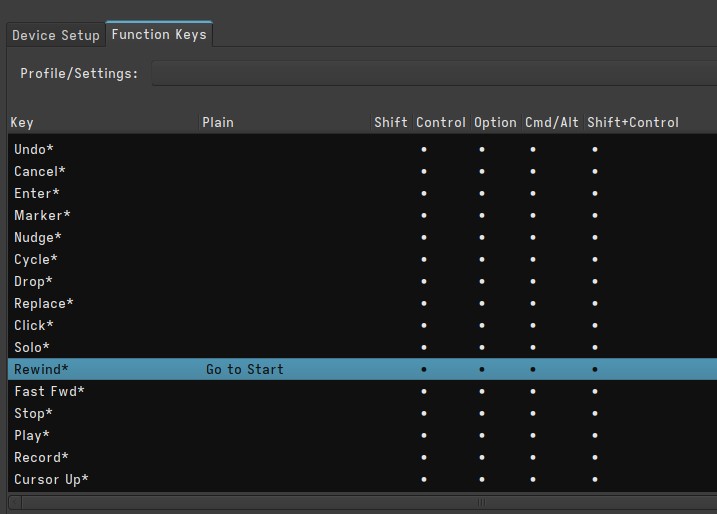Viewport: 717px width, 514px height.
Task: Select the Function Keys tab
Action: click(x=159, y=34)
